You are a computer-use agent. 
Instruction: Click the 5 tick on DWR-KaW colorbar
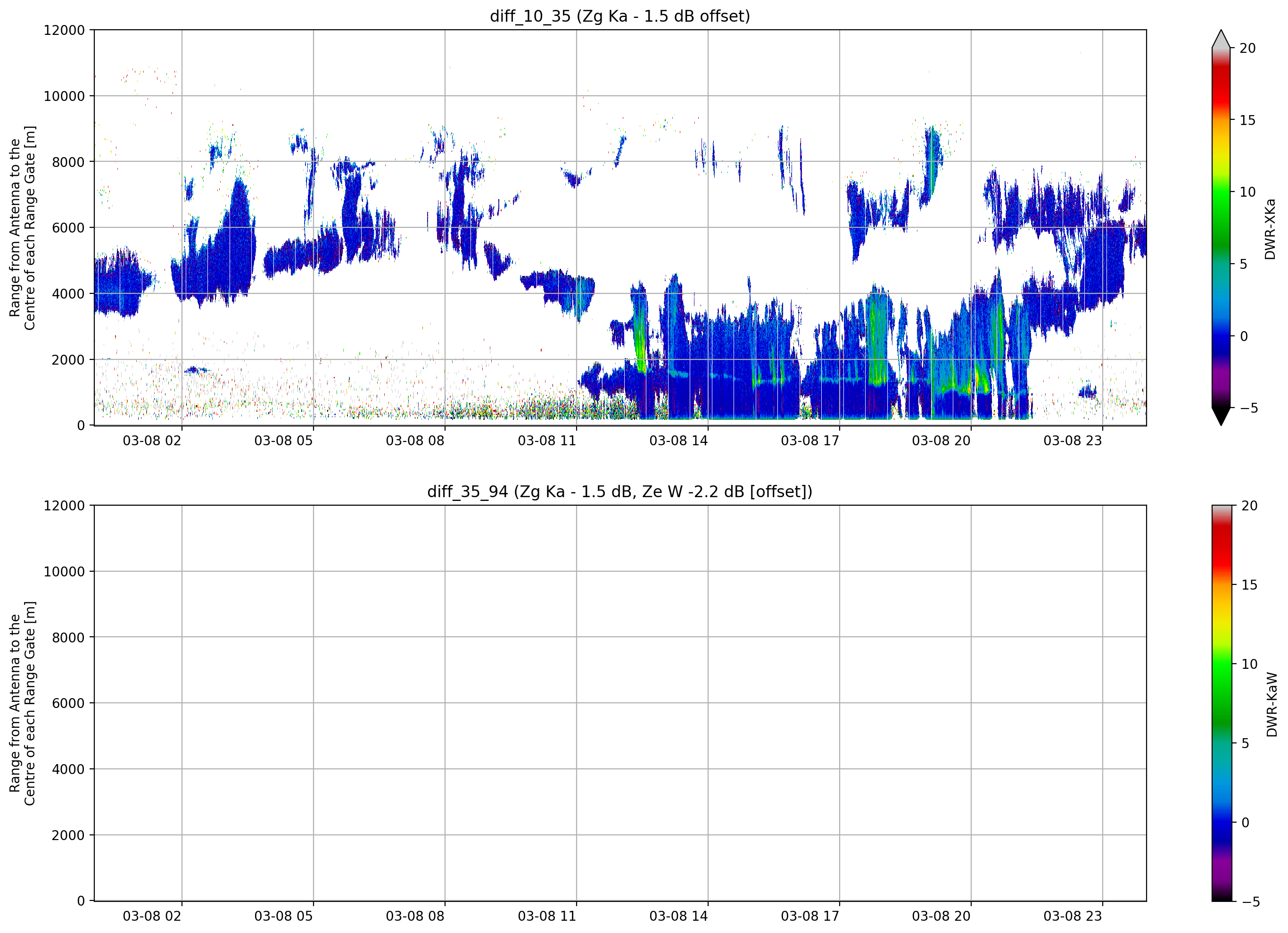click(1246, 743)
